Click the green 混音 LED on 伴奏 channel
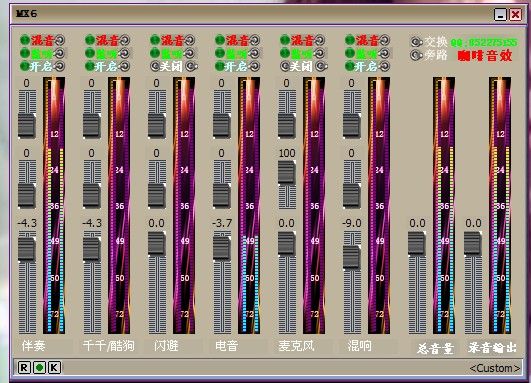 pos(25,40)
